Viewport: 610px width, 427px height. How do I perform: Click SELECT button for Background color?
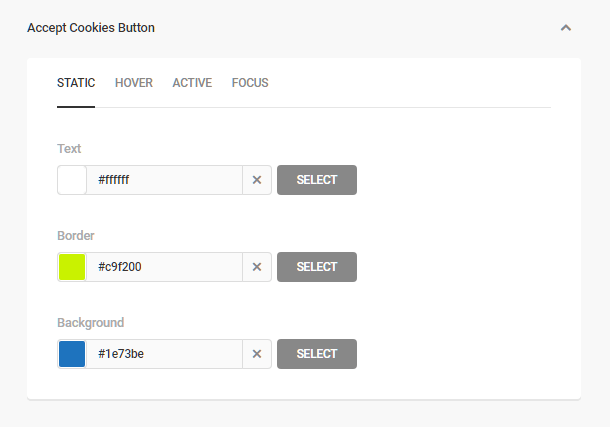[317, 354]
